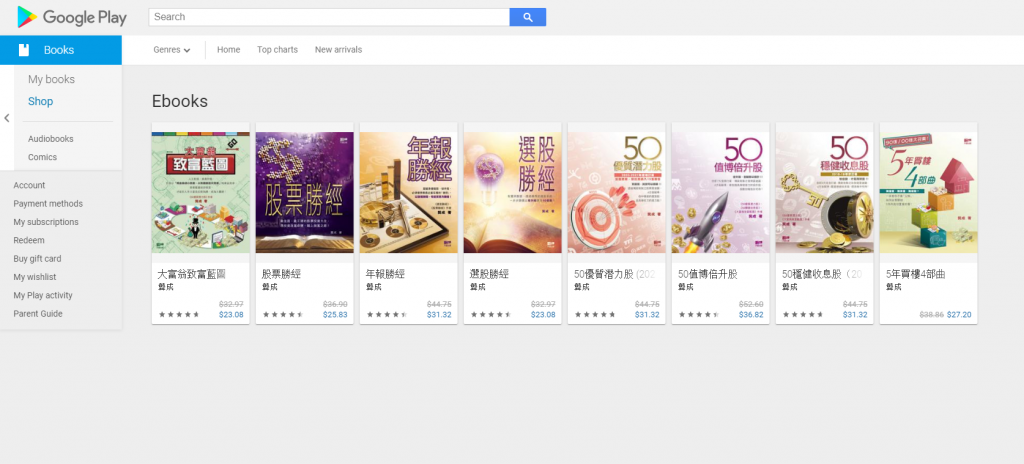
Task: Open Payment methods
Action: (x=48, y=204)
